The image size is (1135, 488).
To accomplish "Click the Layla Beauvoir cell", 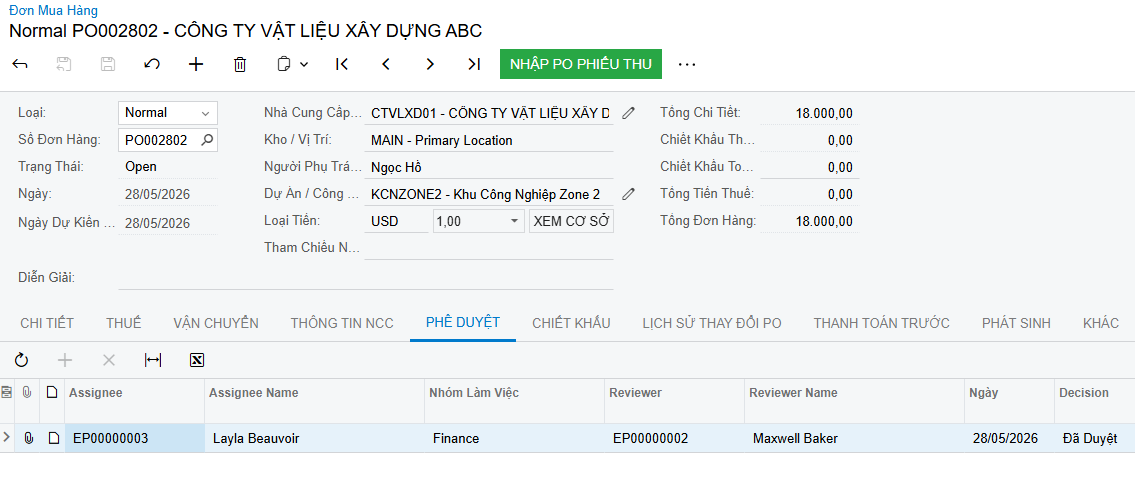I will tap(315, 438).
